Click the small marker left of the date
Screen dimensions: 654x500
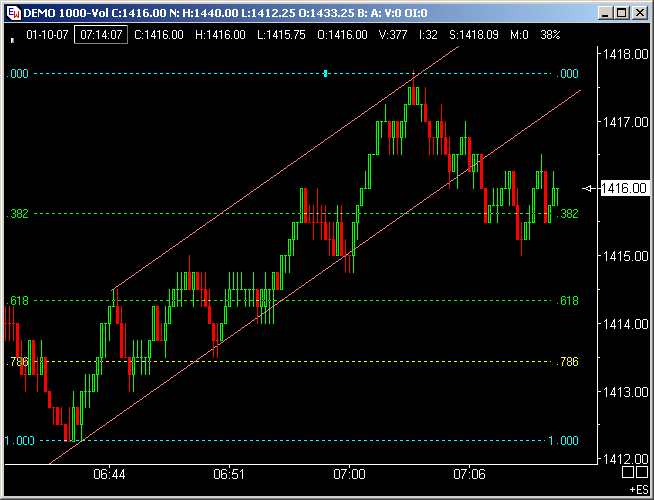pyautogui.click(x=13, y=40)
